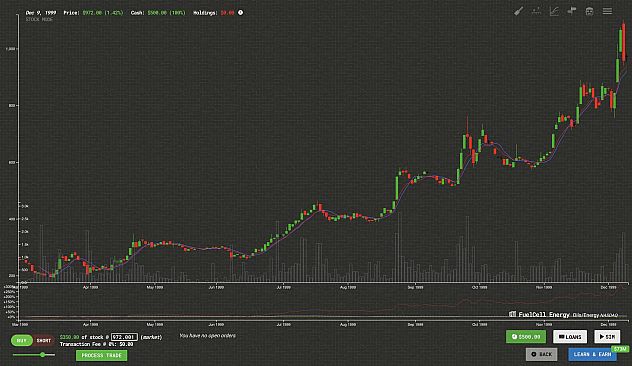632x366 pixels.
Task: Open LEARN & EARN section
Action: [x=592, y=354]
